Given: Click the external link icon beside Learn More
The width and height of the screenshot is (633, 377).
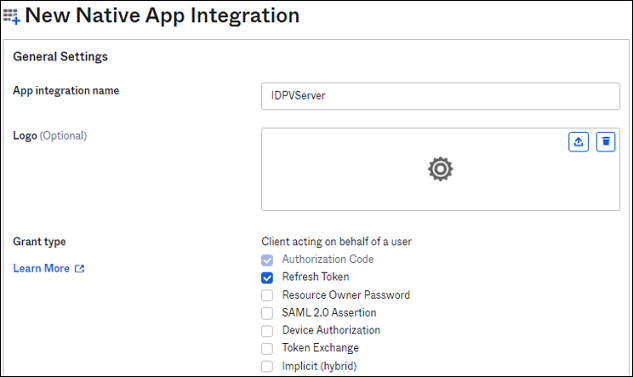Looking at the screenshot, I should pos(80,268).
